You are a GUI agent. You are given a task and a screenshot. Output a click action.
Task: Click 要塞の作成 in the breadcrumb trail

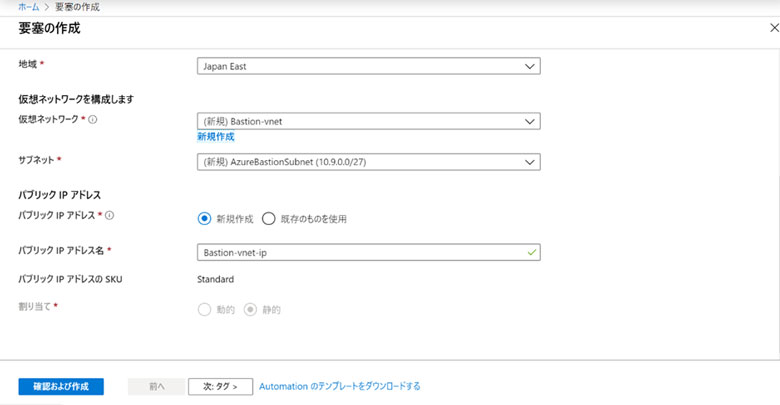click(78, 7)
